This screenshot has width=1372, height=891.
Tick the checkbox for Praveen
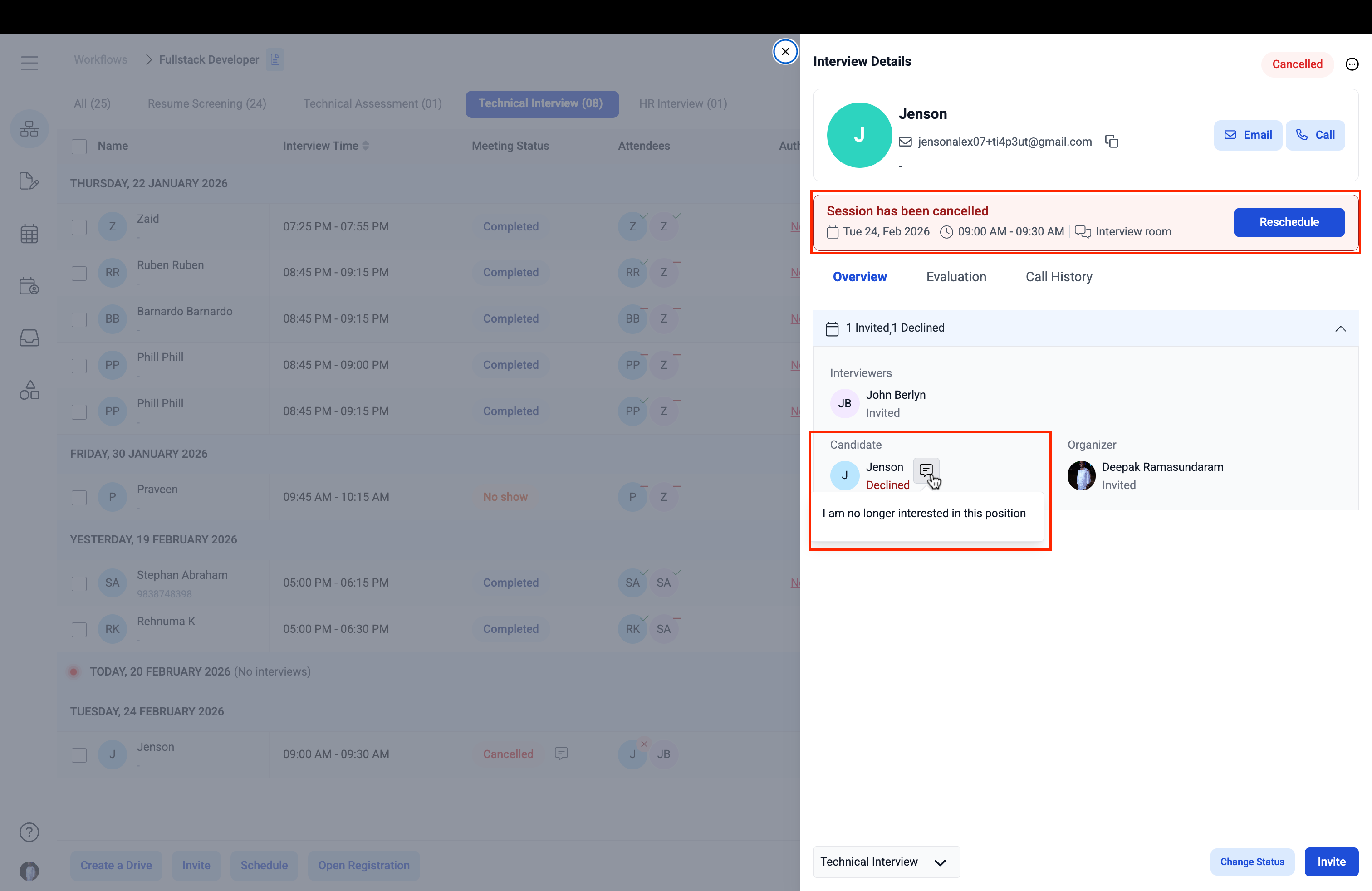click(x=79, y=497)
